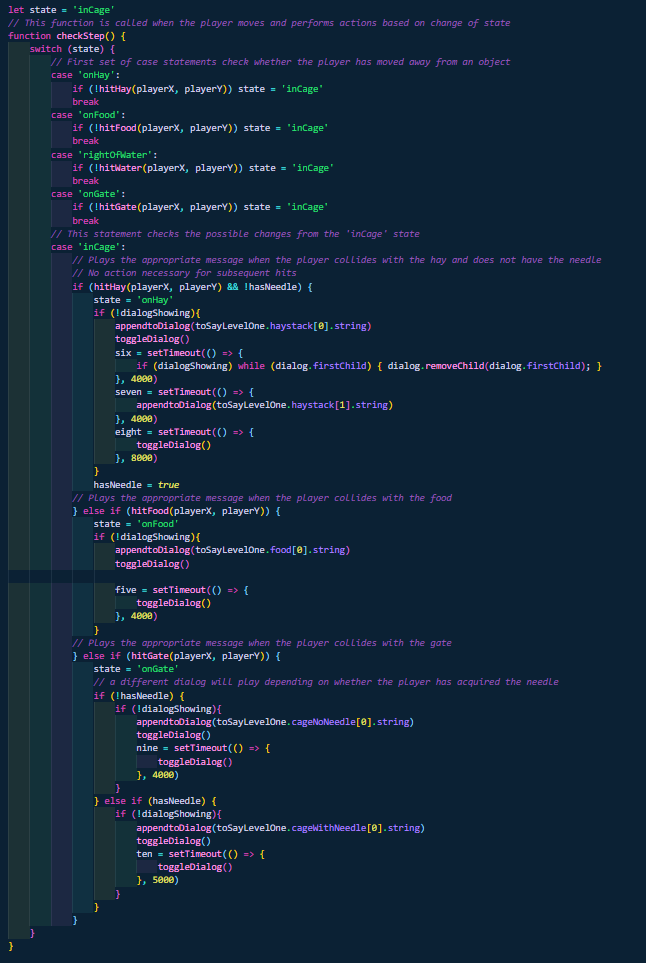Click the "if (!hitGate(playerX, playerY))" line
This screenshot has width=646, height=963.
(x=200, y=207)
